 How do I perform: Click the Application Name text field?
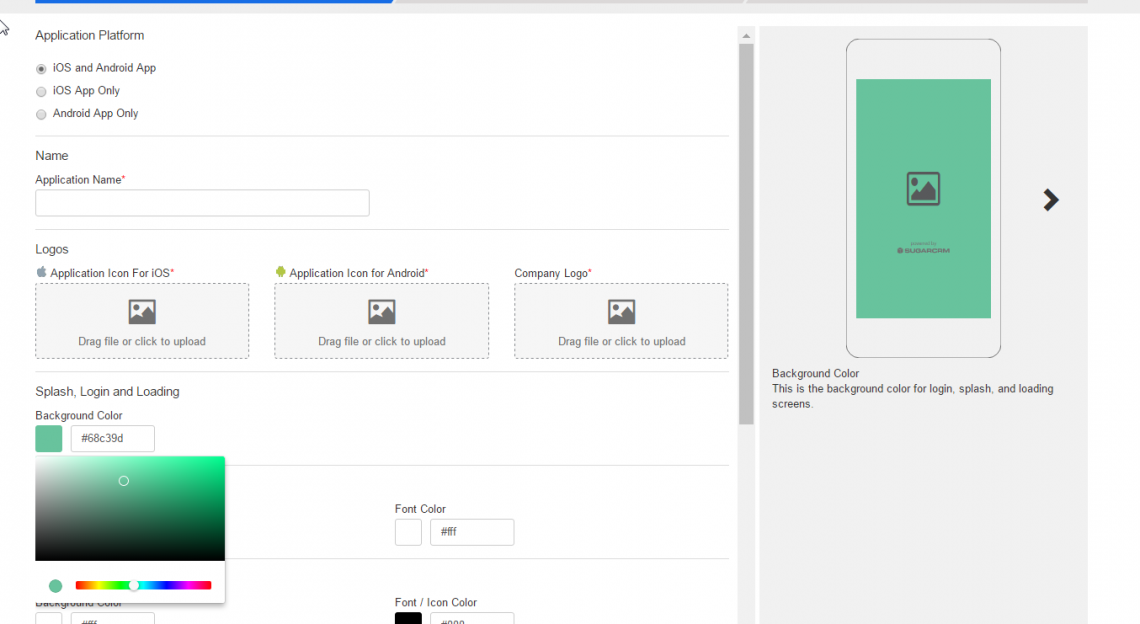click(x=202, y=203)
